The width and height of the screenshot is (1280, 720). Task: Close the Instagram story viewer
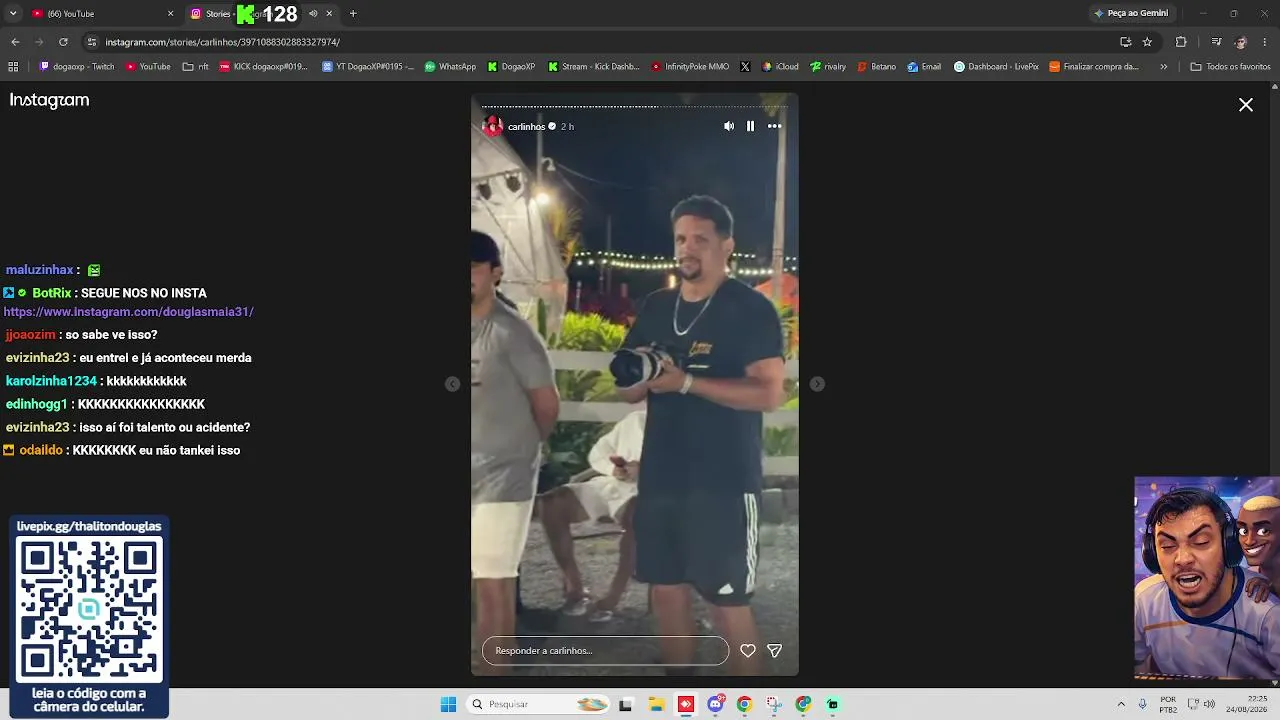coord(1246,104)
